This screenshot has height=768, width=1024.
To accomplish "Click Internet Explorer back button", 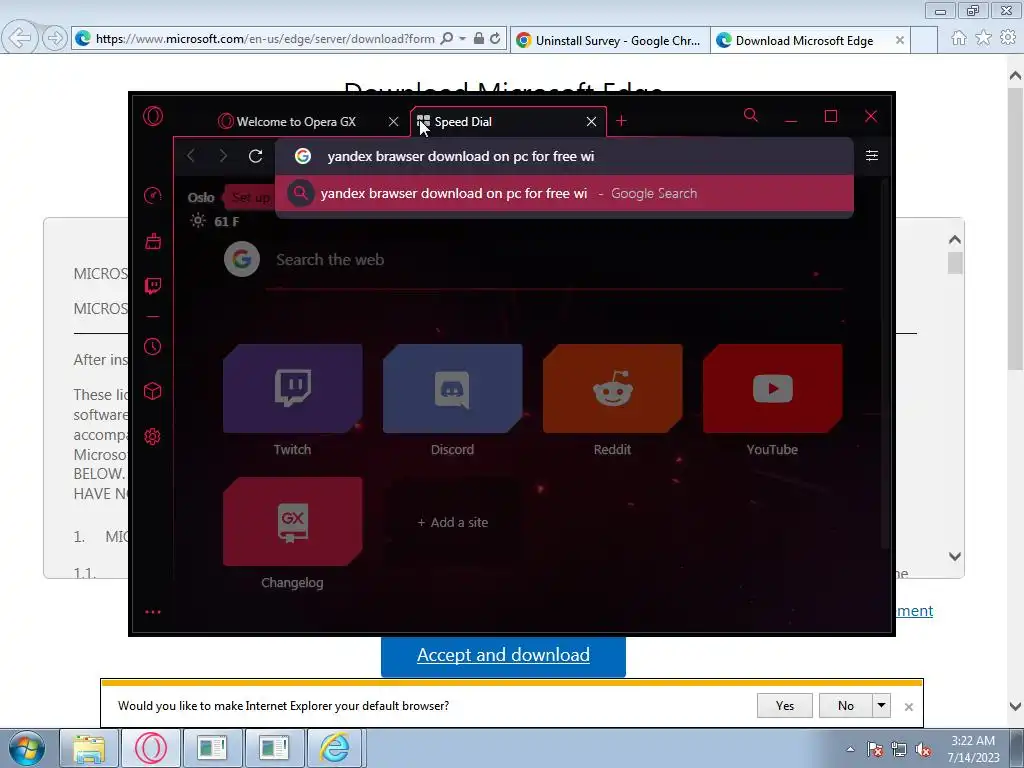I will (x=19, y=38).
